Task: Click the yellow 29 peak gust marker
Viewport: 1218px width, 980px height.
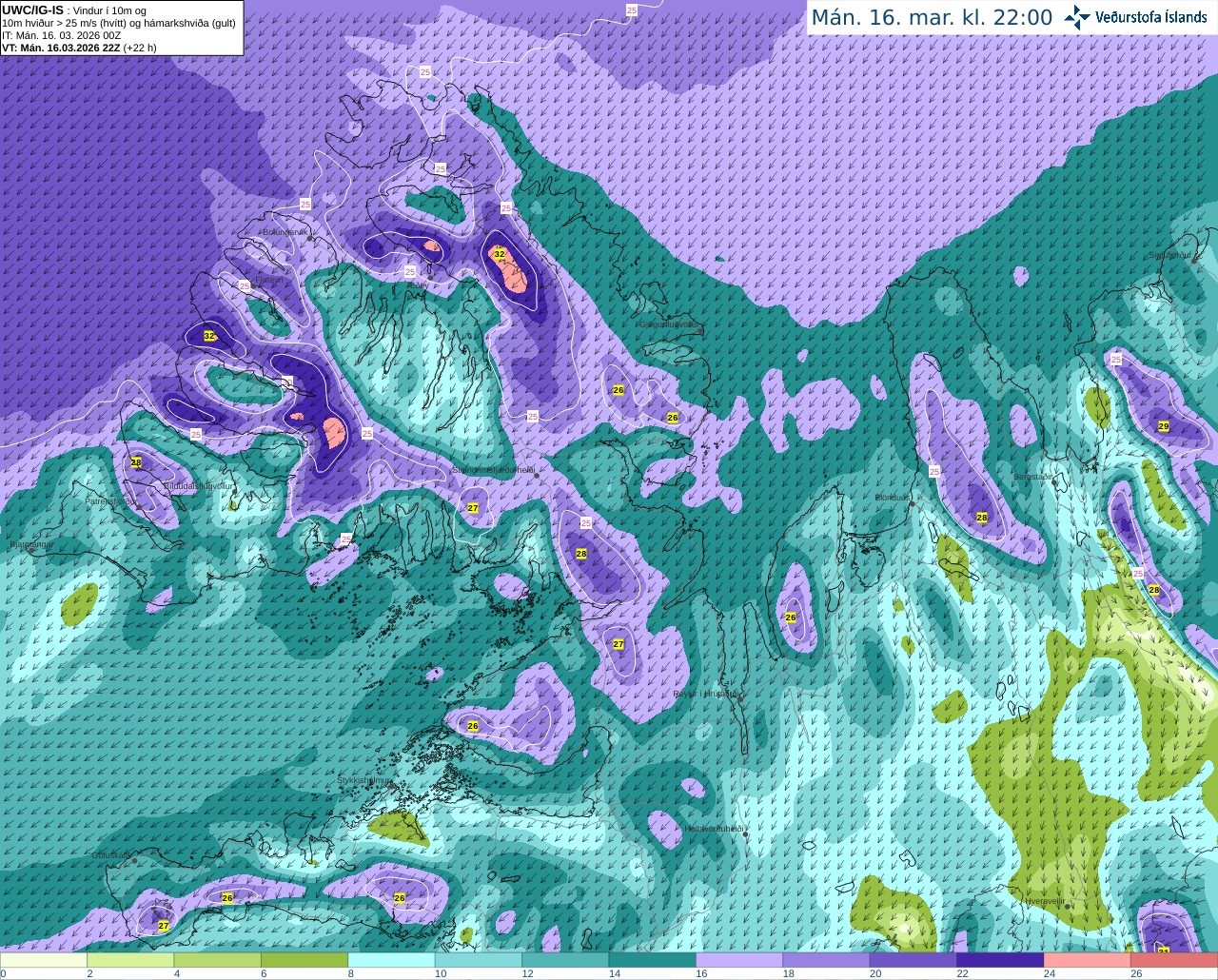Action: click(x=1164, y=426)
